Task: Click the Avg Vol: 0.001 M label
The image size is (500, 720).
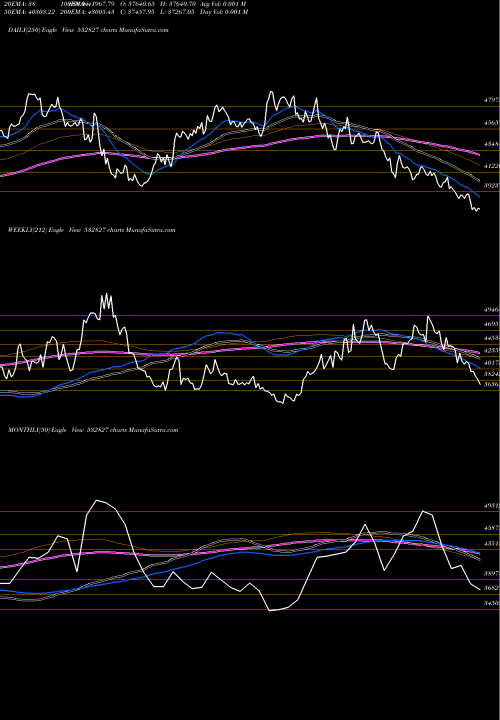Action: pos(224,4)
